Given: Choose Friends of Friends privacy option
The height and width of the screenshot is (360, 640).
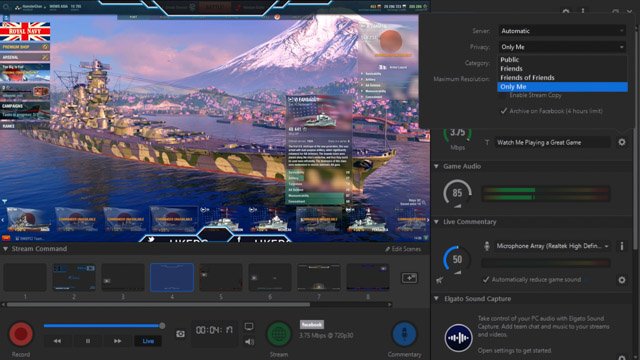Looking at the screenshot, I should coord(562,78).
